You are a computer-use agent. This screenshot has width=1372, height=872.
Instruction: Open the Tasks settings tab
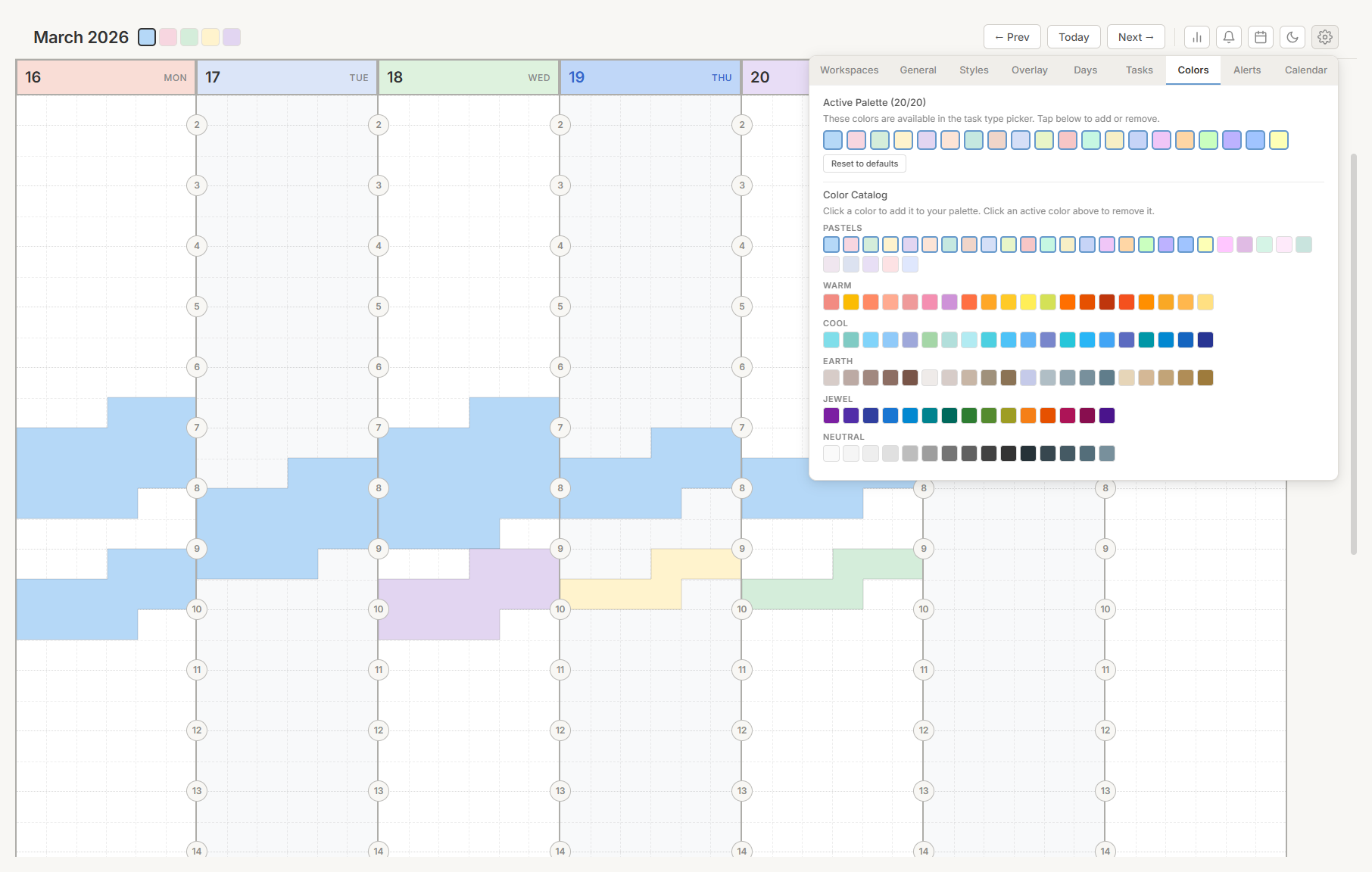click(1139, 70)
